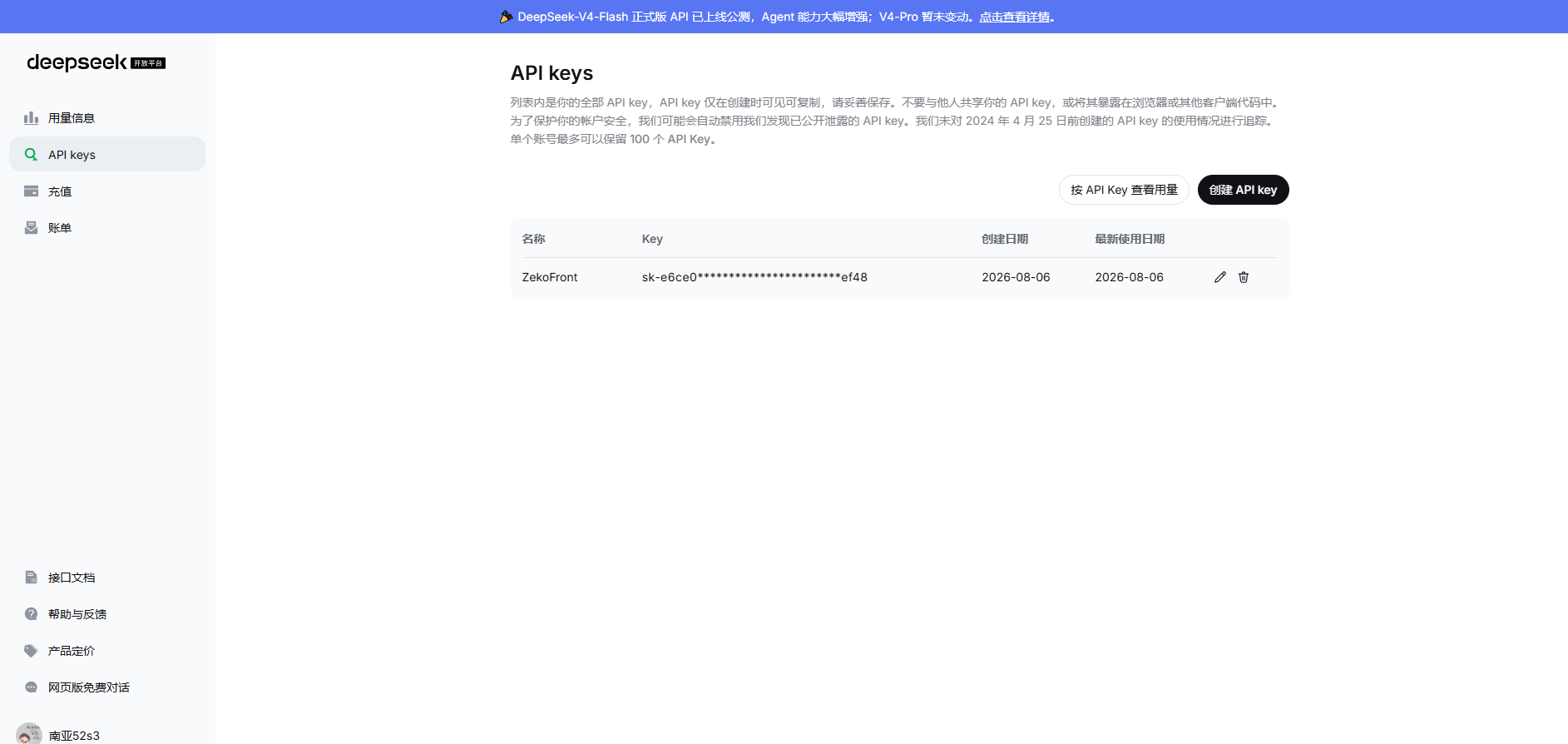Open 帮助与反馈 help and feedback
1568x744 pixels.
click(107, 614)
